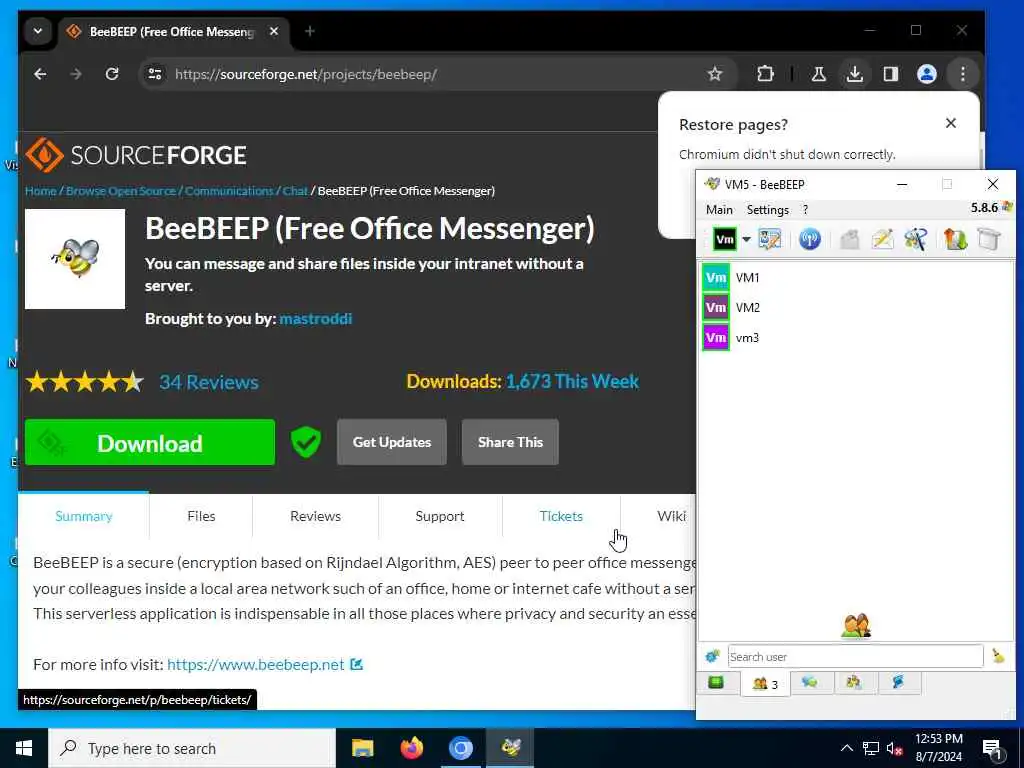Switch to the users tab showing 3
1024x768 pixels.
coord(765,684)
